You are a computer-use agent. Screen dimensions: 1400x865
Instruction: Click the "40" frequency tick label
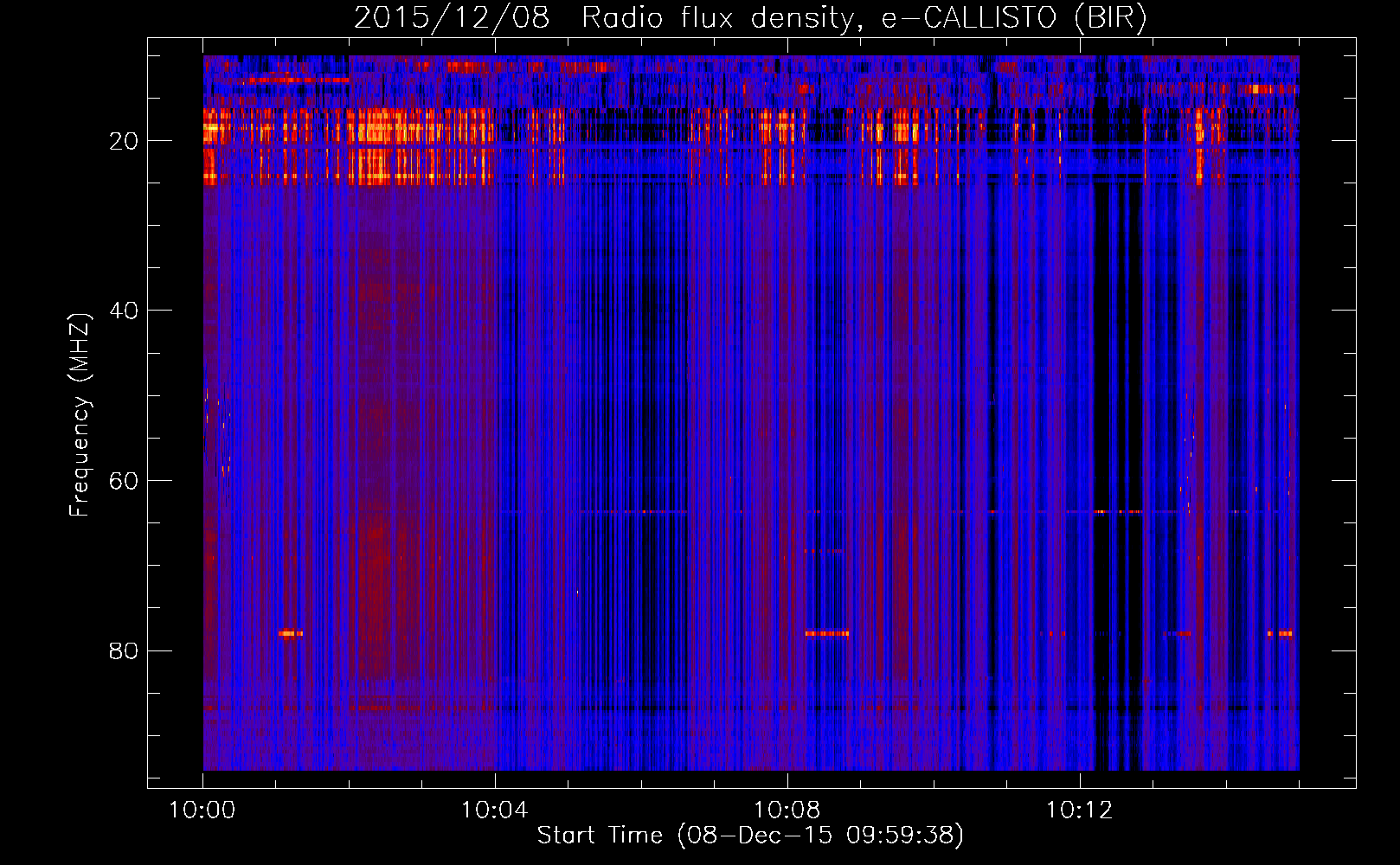[124, 311]
